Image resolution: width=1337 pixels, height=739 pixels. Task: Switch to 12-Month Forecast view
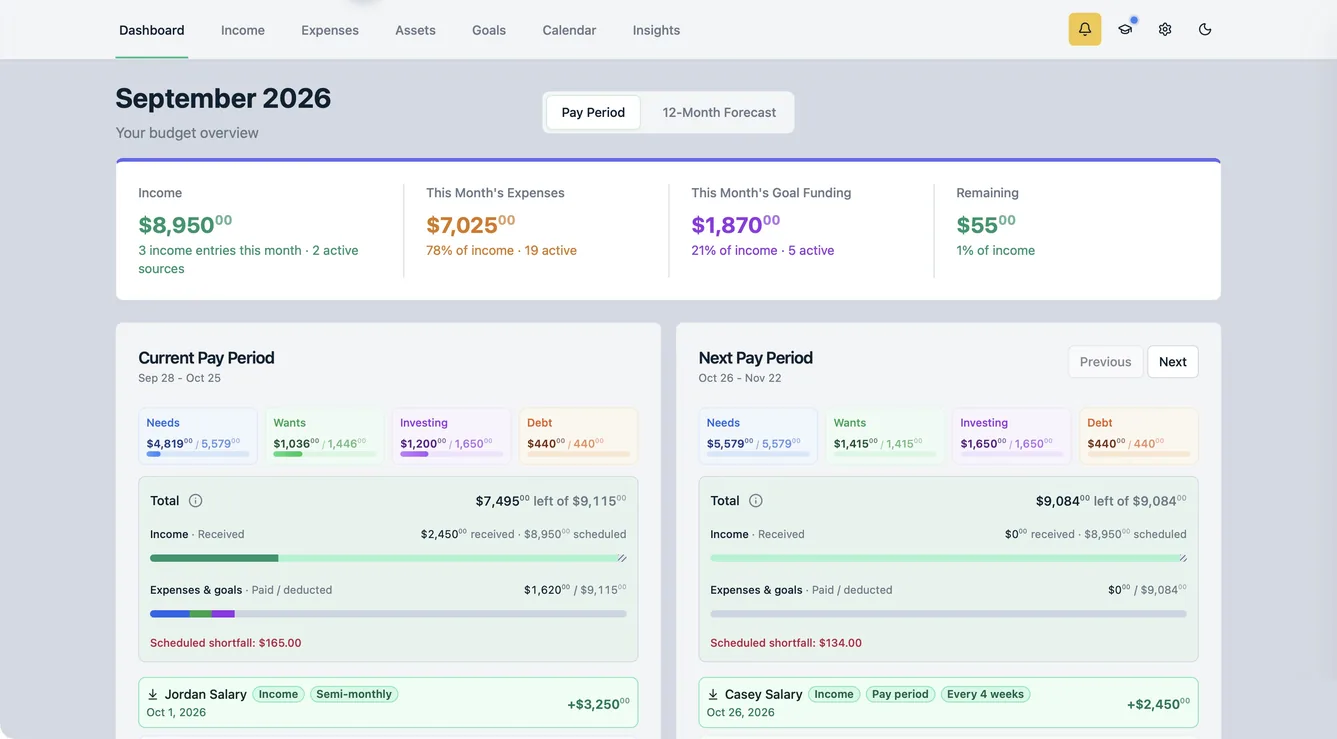click(x=719, y=112)
